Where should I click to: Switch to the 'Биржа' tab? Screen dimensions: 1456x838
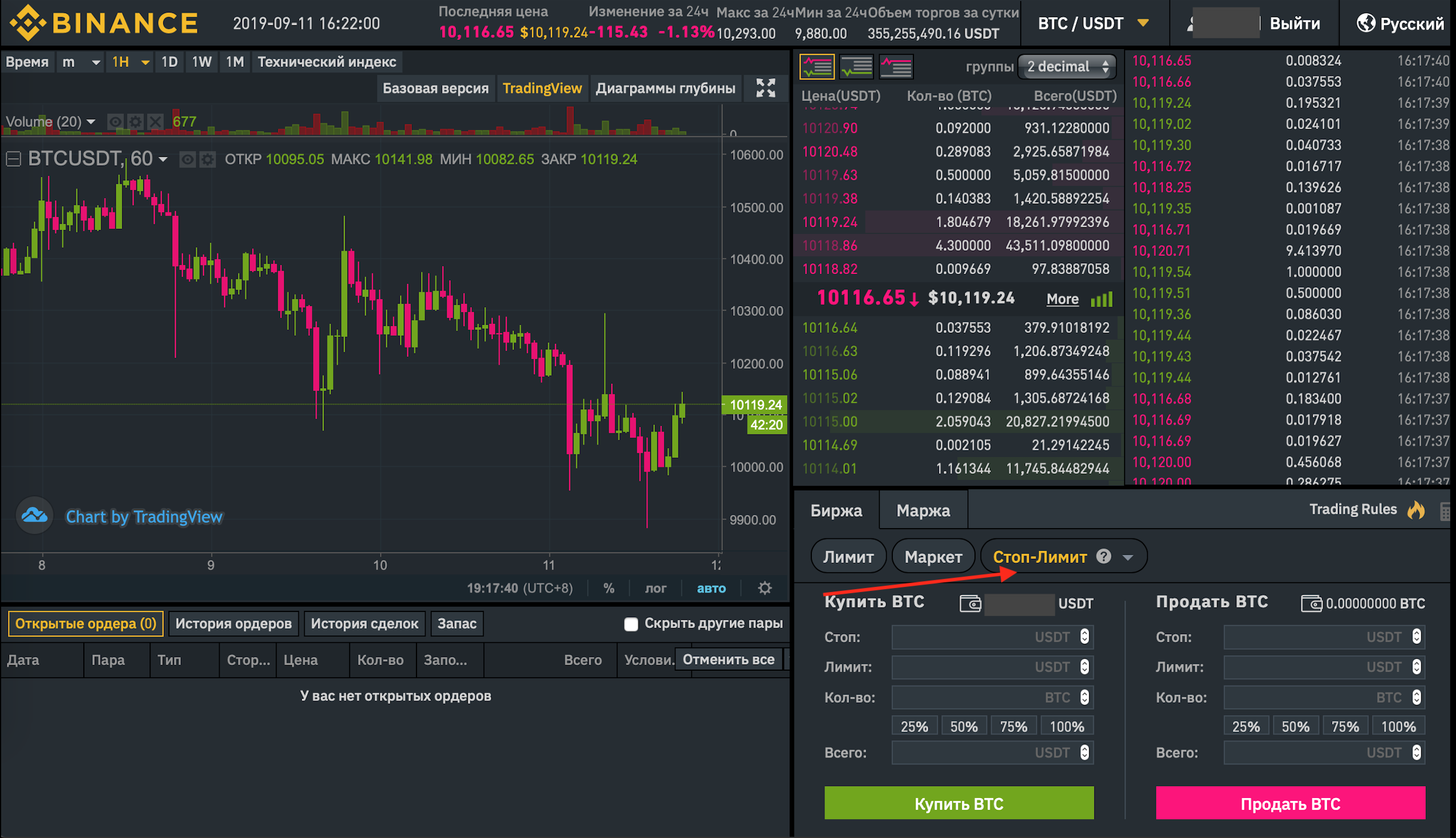coord(836,510)
